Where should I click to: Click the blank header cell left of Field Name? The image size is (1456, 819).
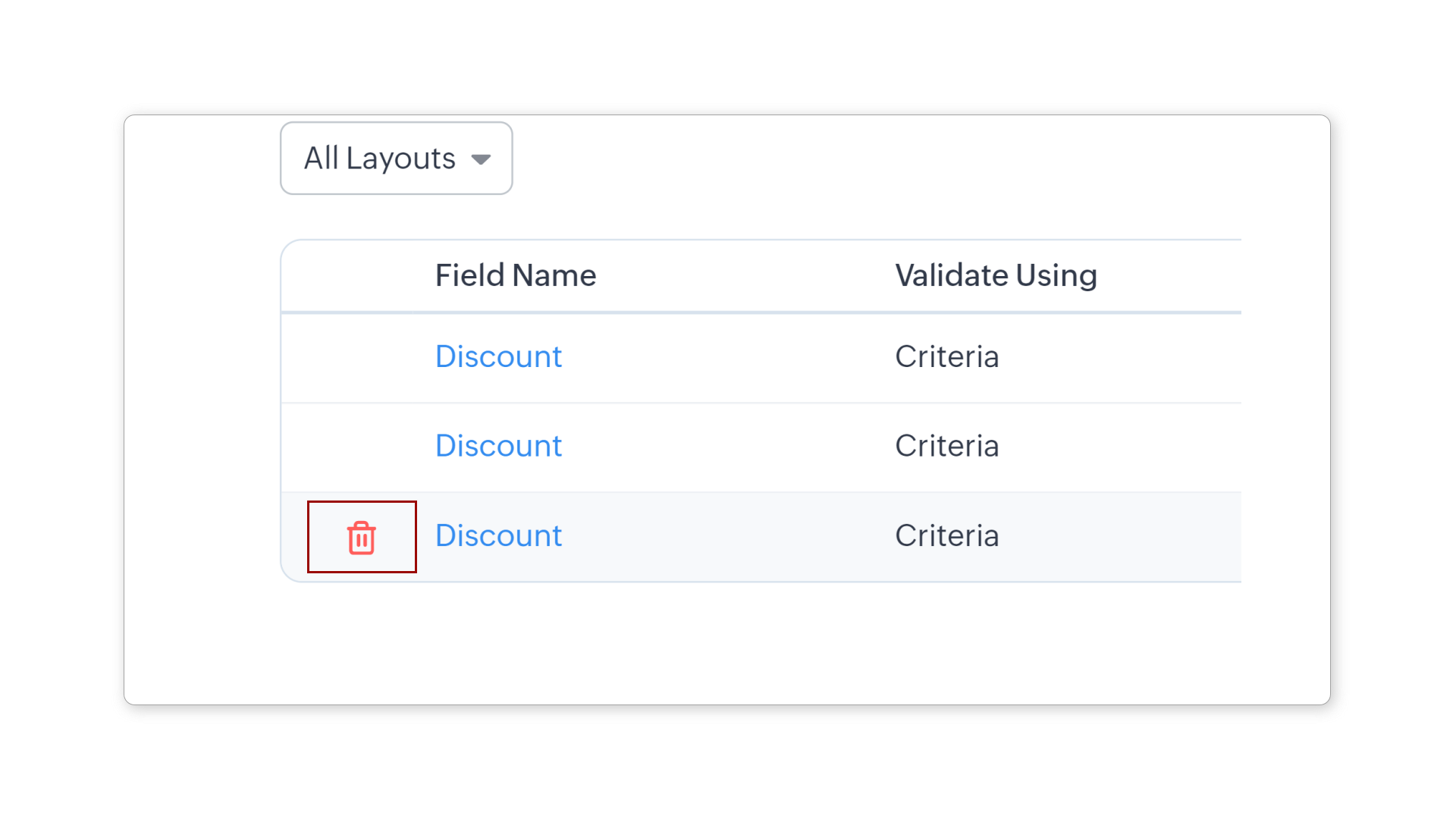pos(358,275)
